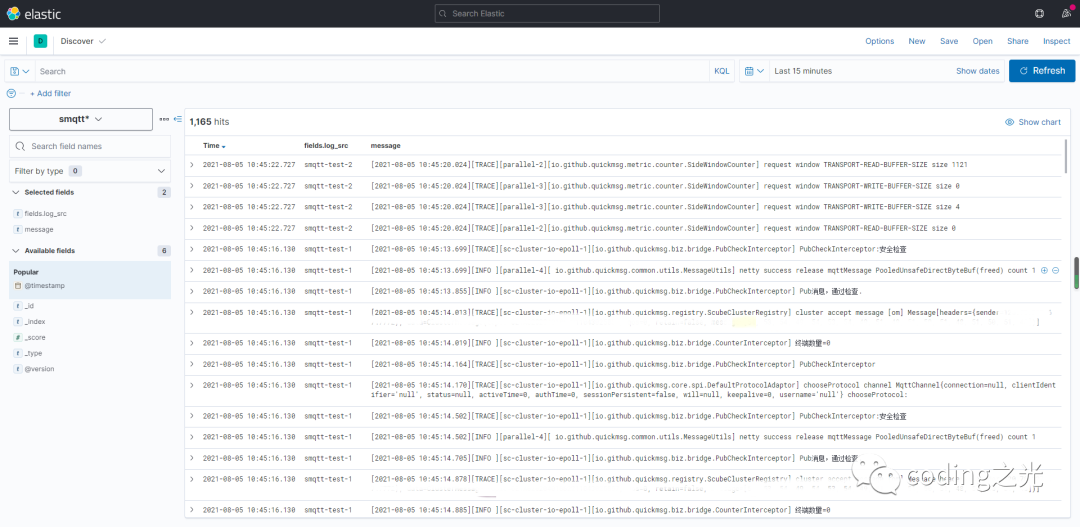Open the smqtt* index pattern dropdown

point(81,119)
